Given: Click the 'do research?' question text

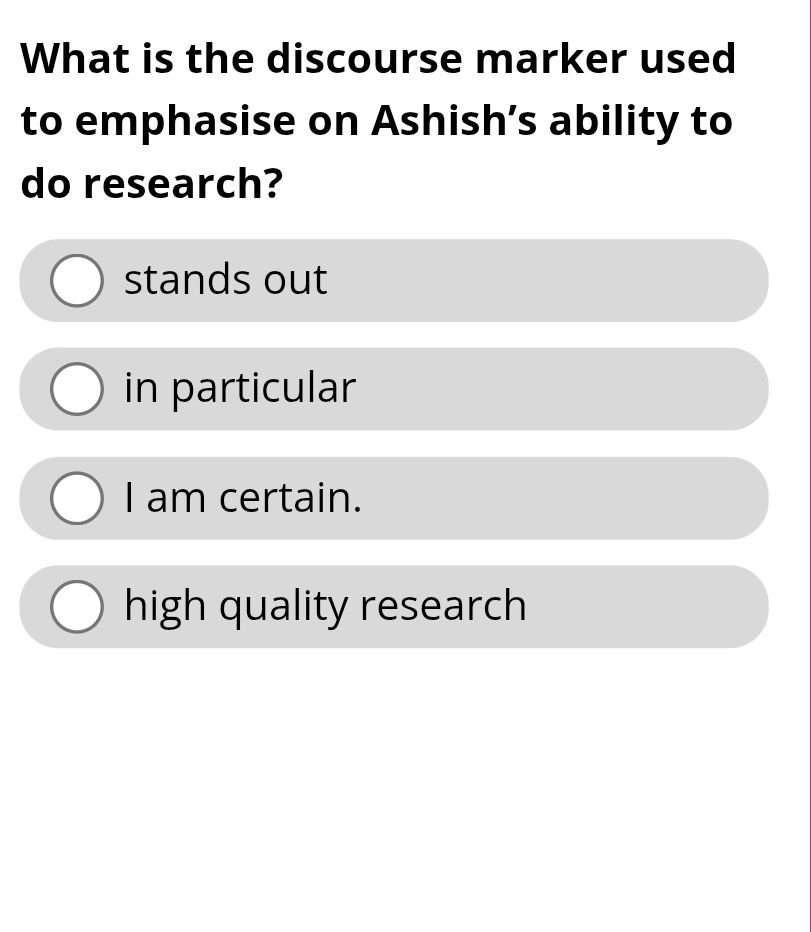Looking at the screenshot, I should (152, 184).
